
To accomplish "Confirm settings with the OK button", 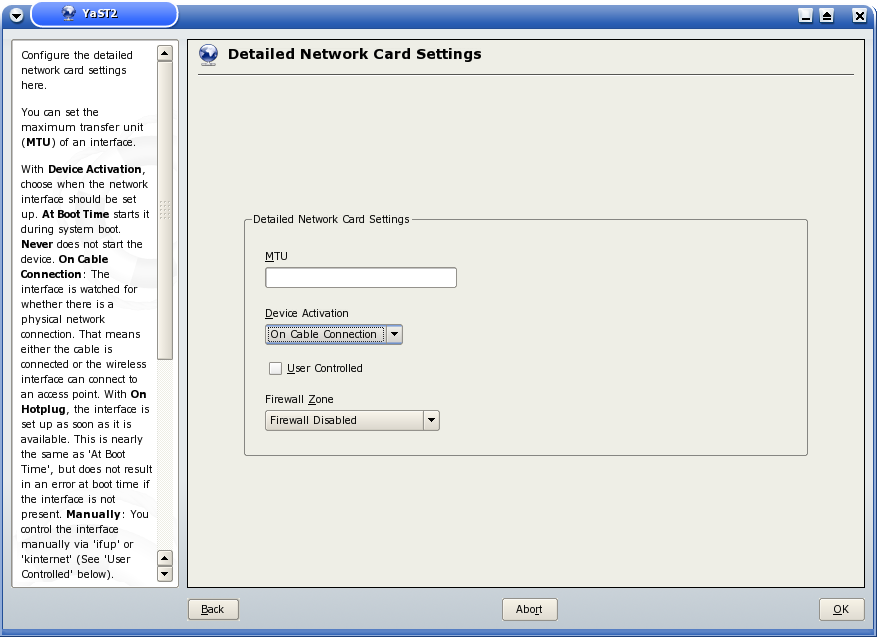I will [x=841, y=609].
